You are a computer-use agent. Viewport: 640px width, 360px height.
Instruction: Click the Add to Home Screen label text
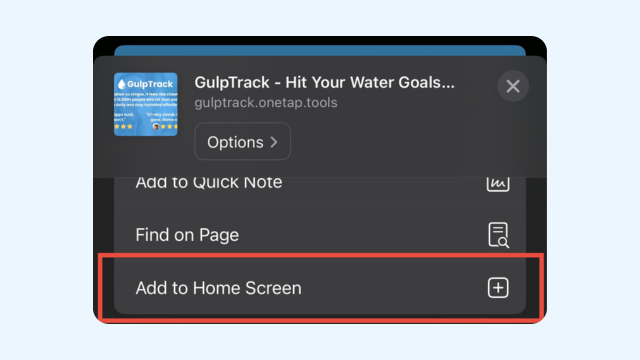(x=218, y=288)
